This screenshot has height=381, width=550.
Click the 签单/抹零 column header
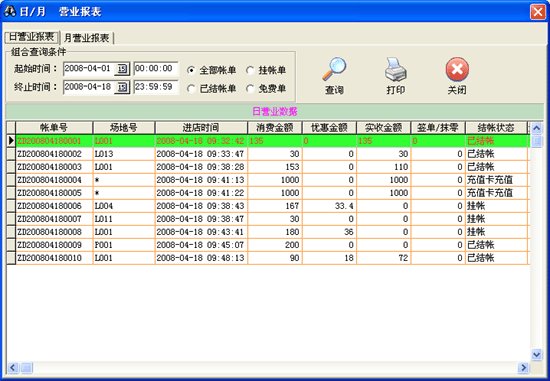pos(438,128)
